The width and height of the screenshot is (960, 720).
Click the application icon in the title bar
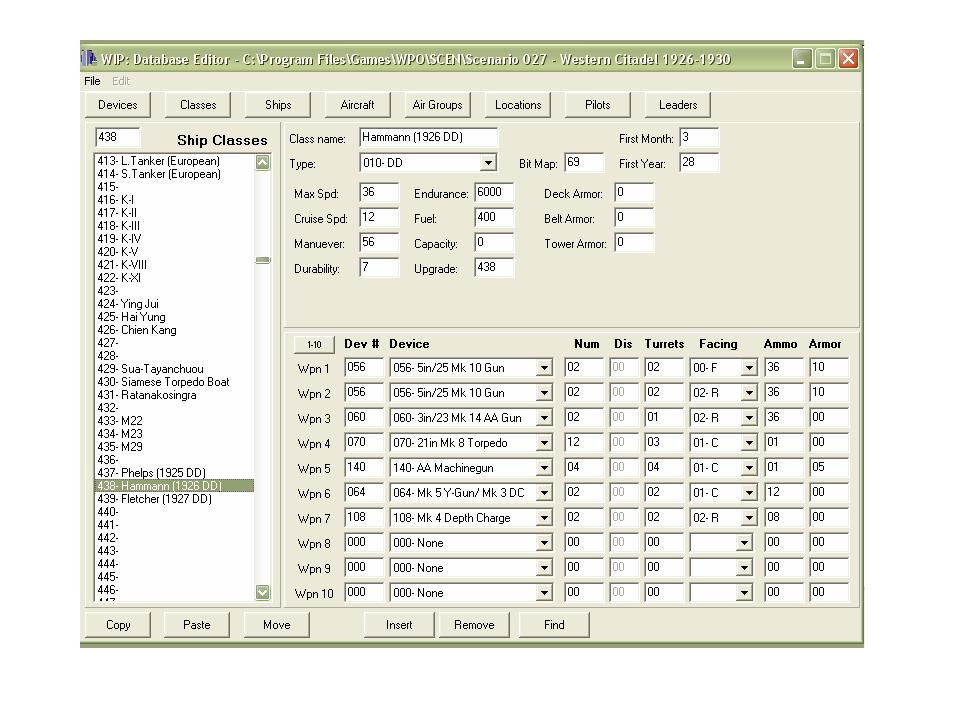click(89, 59)
